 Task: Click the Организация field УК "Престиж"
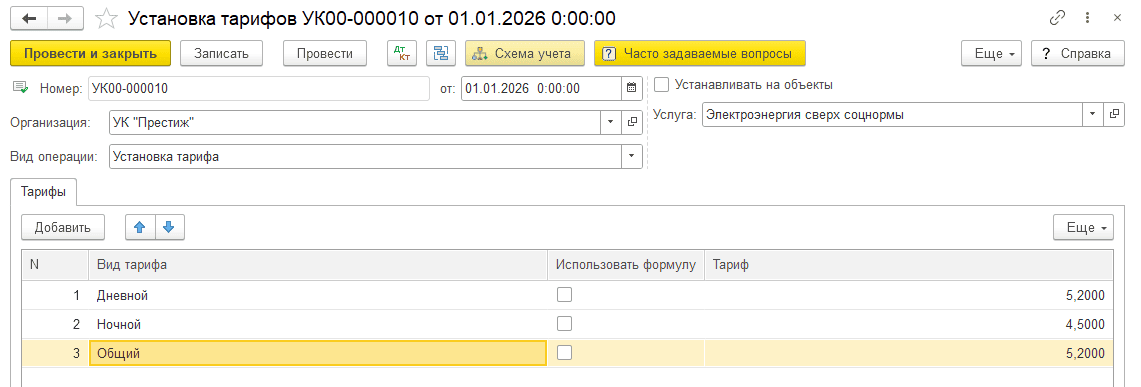[x=355, y=122]
